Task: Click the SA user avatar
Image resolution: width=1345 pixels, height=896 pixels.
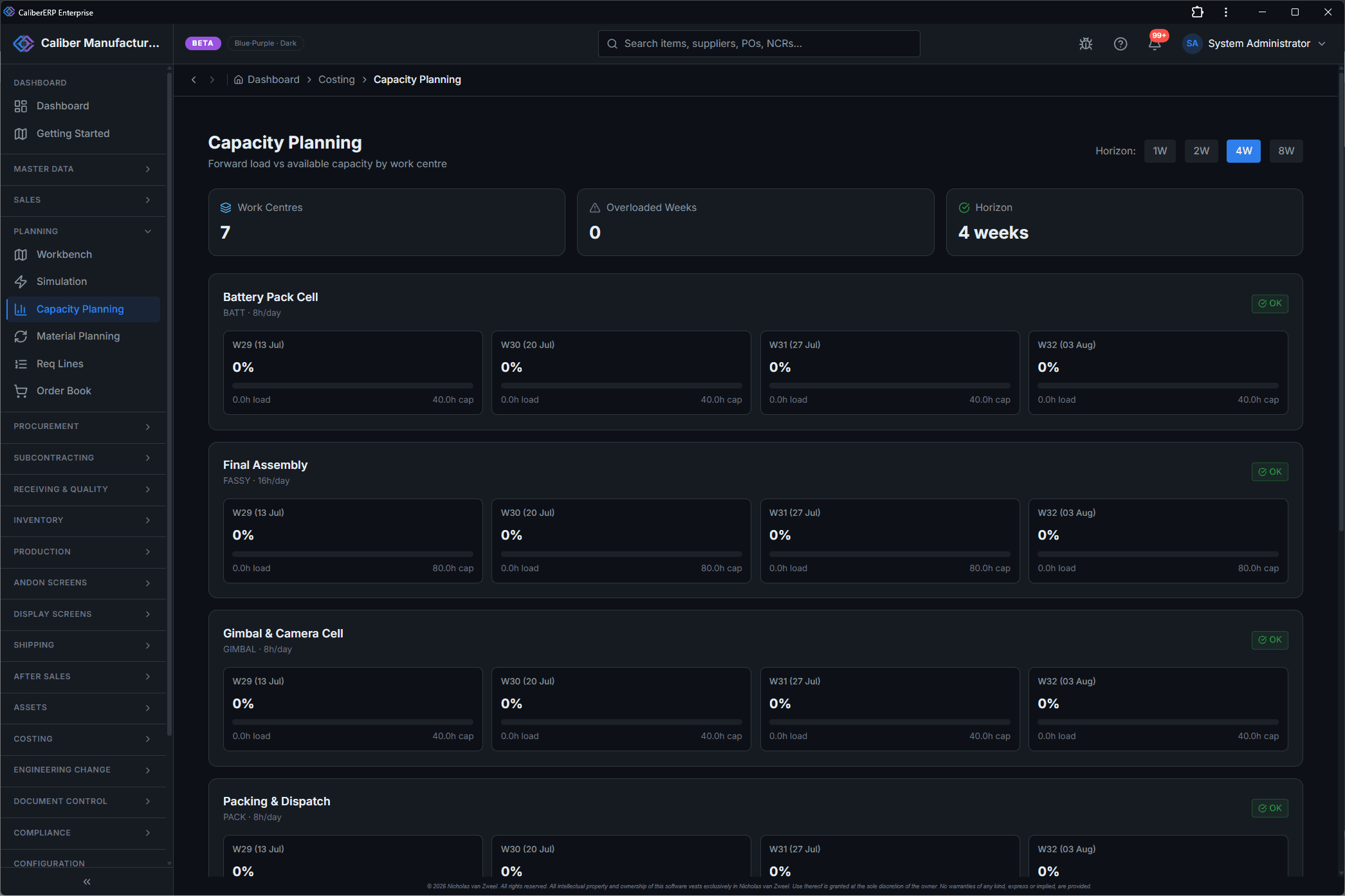Action: coord(1192,44)
